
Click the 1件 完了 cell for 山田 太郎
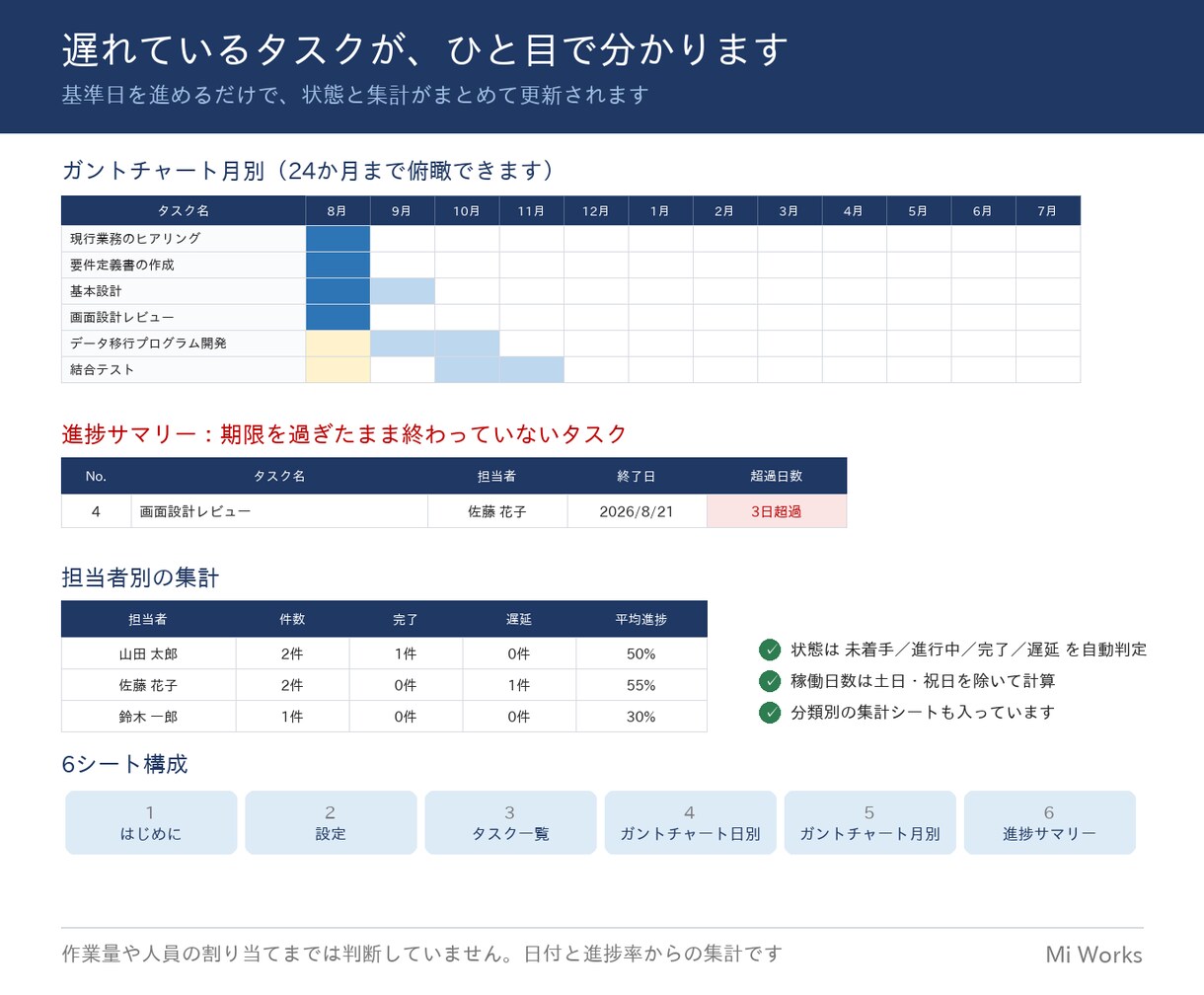click(x=406, y=653)
